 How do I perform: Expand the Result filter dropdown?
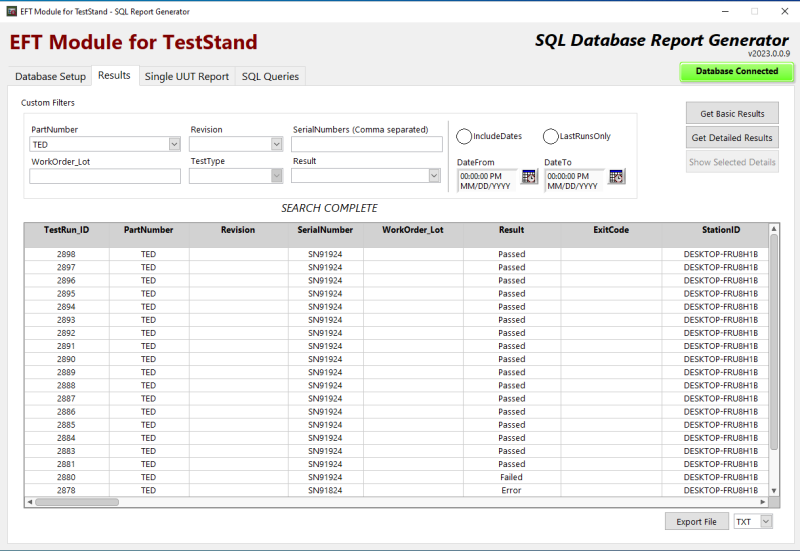(434, 176)
